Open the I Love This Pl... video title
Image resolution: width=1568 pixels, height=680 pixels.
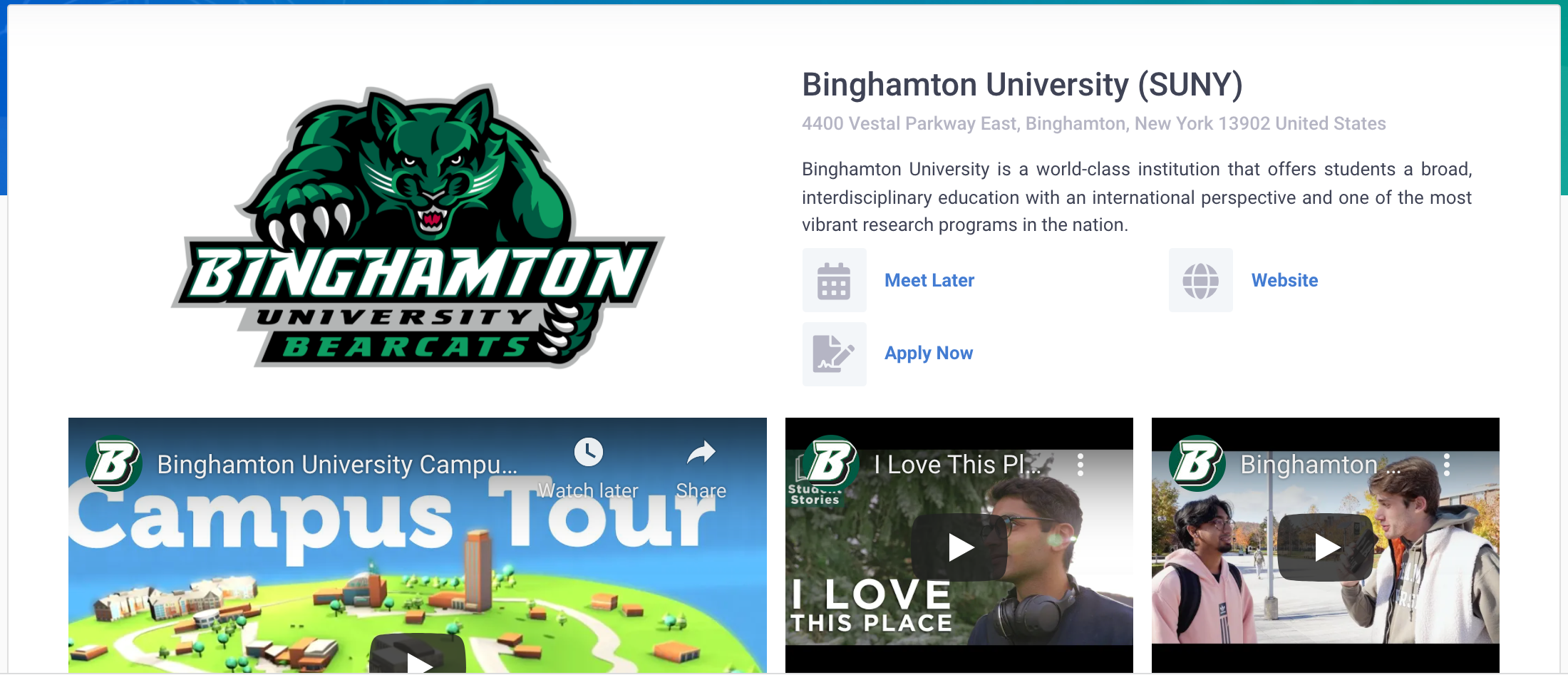[957, 465]
